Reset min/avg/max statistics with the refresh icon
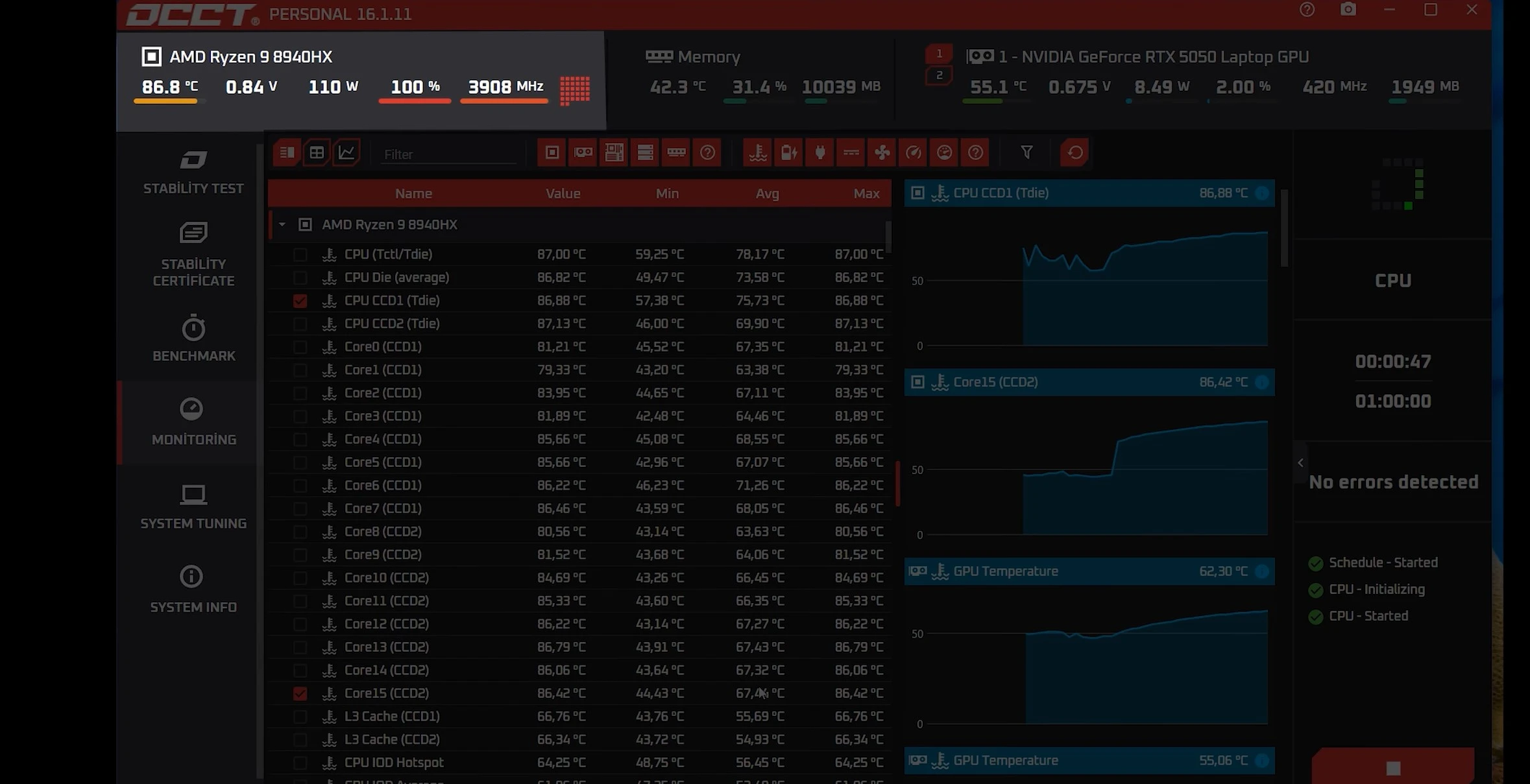The height and width of the screenshot is (784, 1530). [1075, 153]
